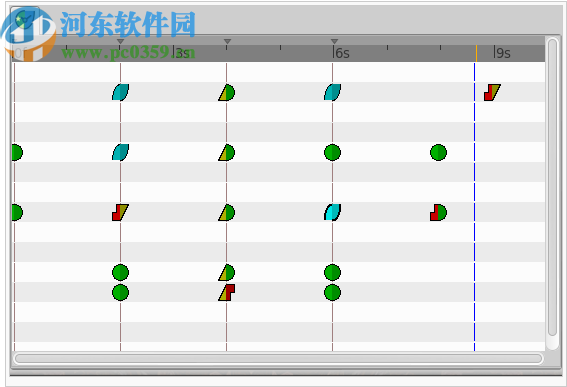Select red-green waypoint at 8s in third row

438,212
